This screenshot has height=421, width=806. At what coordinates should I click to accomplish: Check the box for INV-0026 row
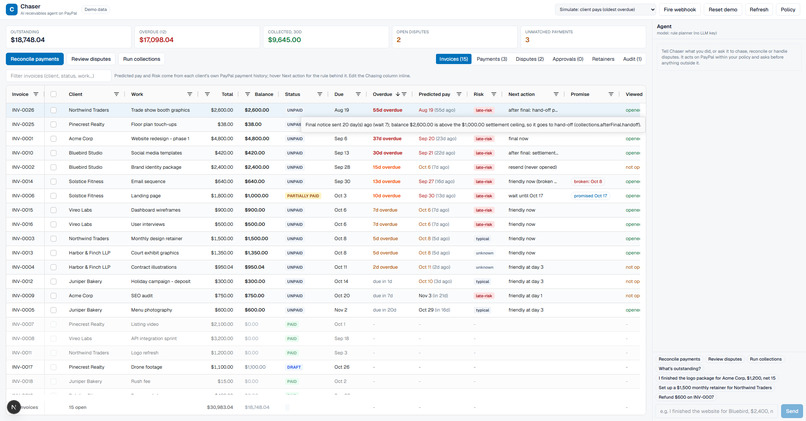pyautogui.click(x=53, y=110)
